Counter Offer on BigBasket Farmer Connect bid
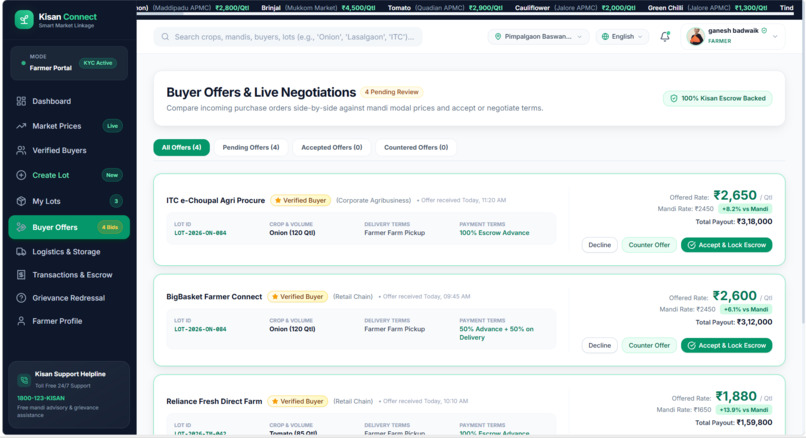Image resolution: width=806 pixels, height=438 pixels. click(x=649, y=345)
